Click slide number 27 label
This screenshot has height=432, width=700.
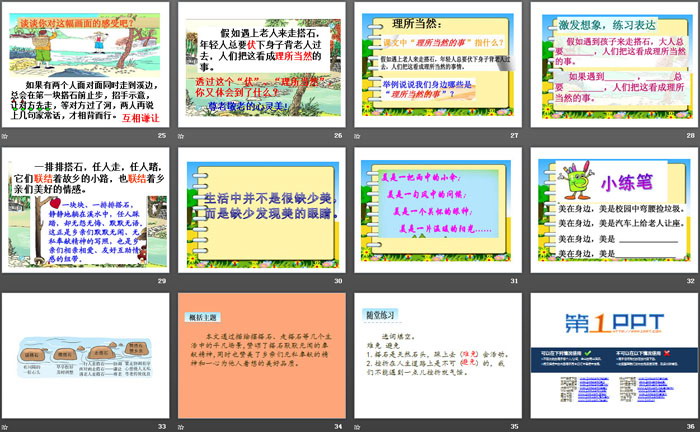tap(514, 136)
